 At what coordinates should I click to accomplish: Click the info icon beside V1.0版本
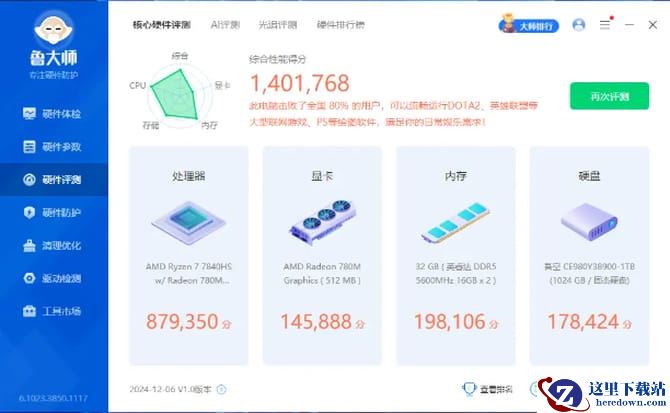(x=221, y=389)
